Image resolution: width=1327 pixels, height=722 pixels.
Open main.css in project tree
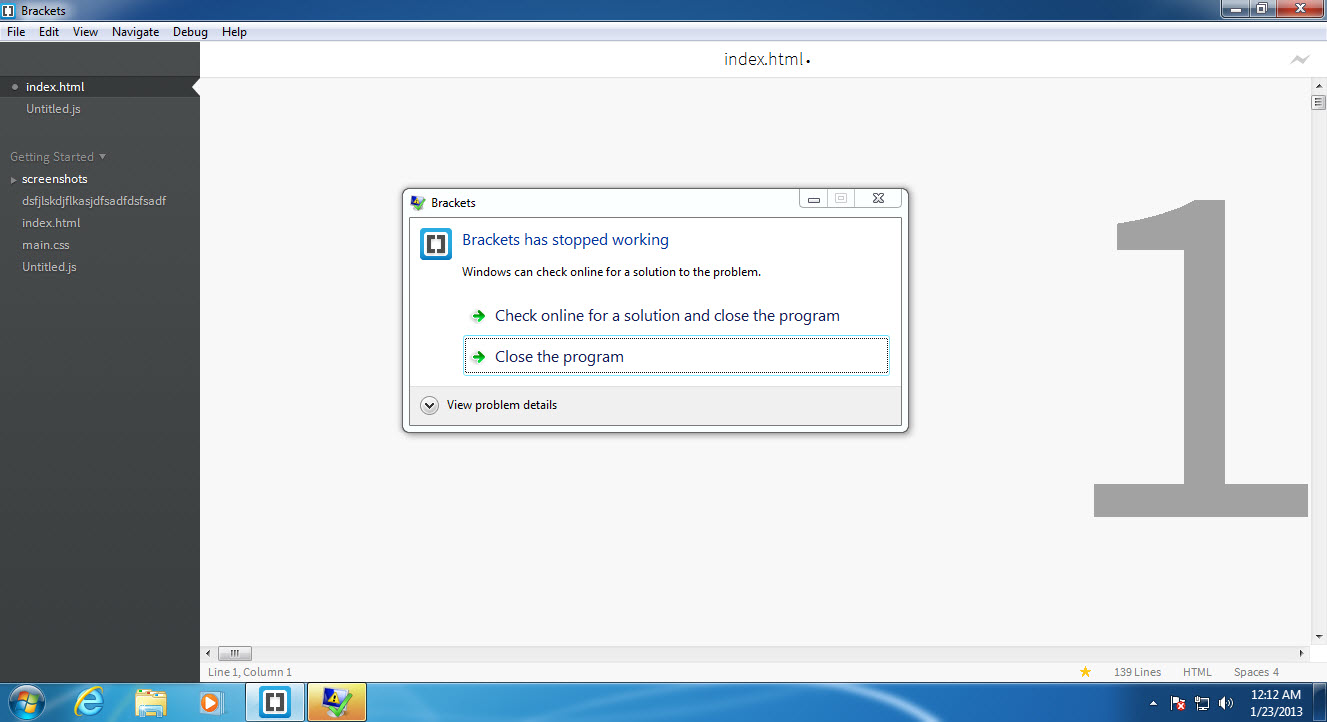pos(46,245)
